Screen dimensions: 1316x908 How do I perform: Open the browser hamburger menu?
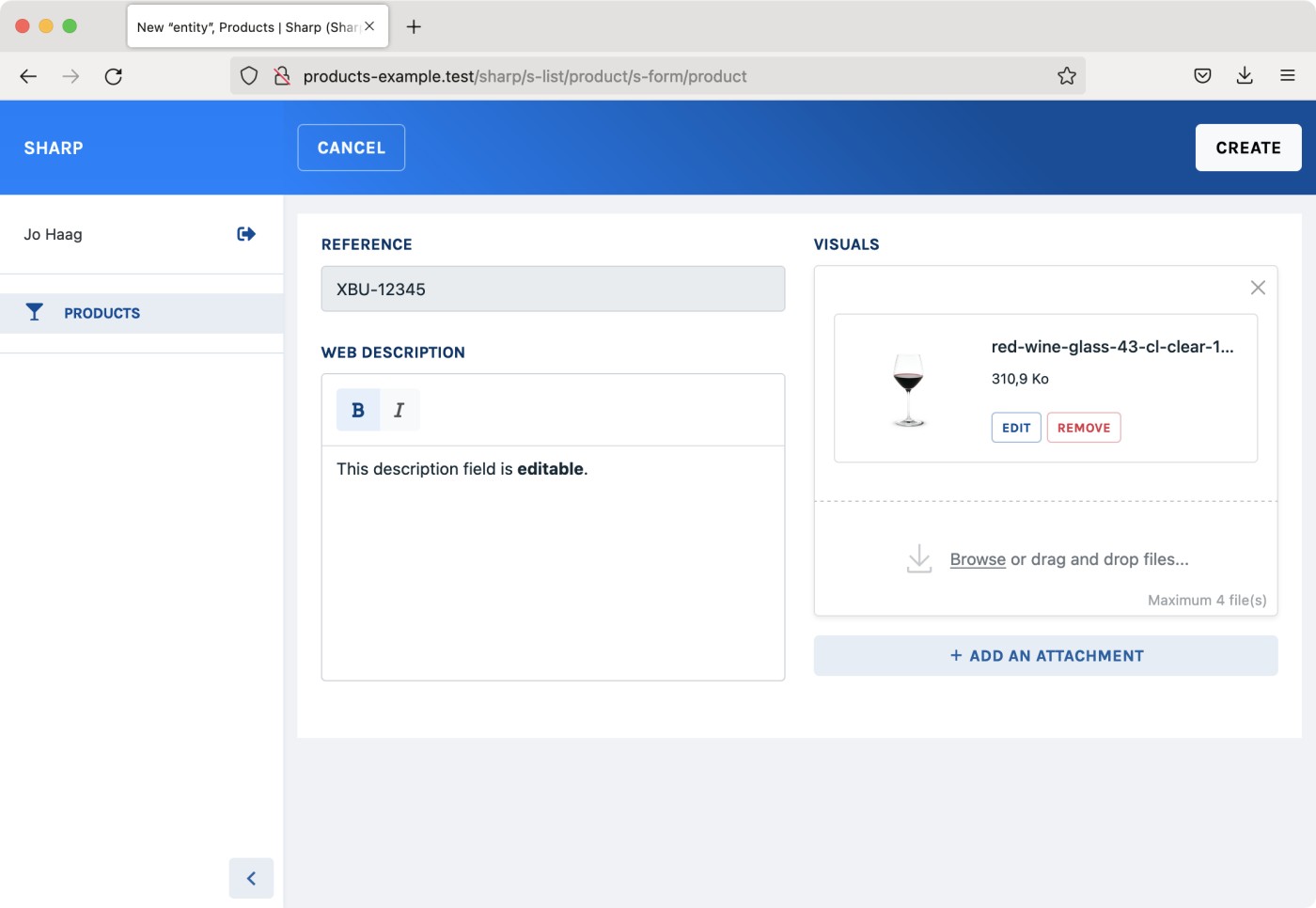coord(1287,76)
